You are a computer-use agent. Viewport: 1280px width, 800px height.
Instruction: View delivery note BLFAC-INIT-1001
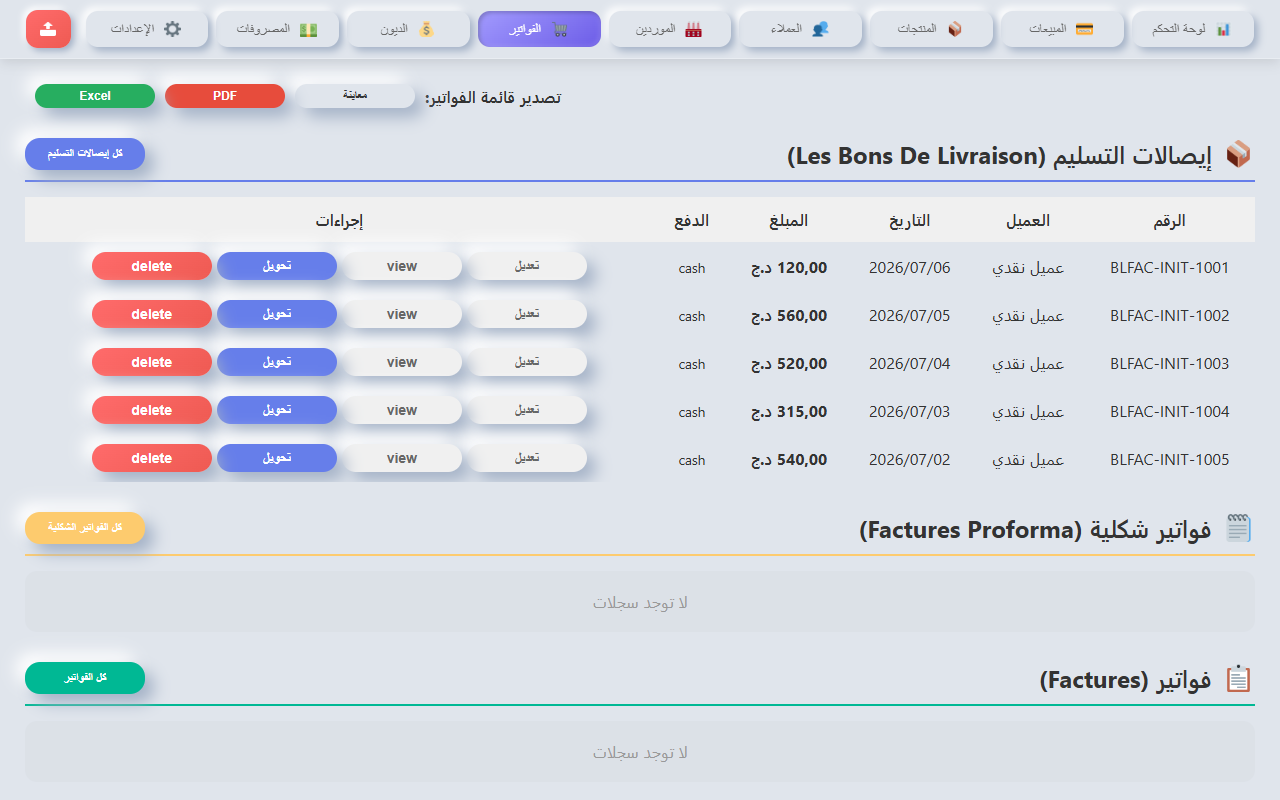pos(402,266)
